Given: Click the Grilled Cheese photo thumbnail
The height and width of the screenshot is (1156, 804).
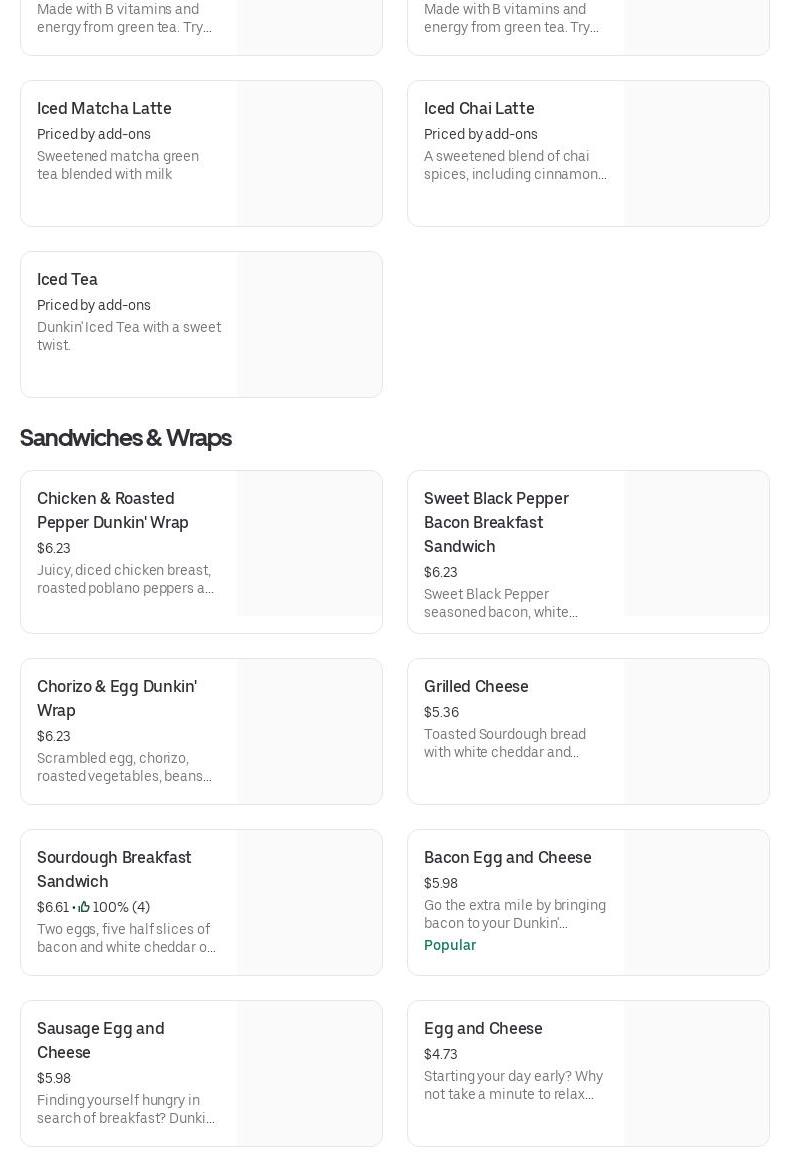Looking at the screenshot, I should point(696,731).
